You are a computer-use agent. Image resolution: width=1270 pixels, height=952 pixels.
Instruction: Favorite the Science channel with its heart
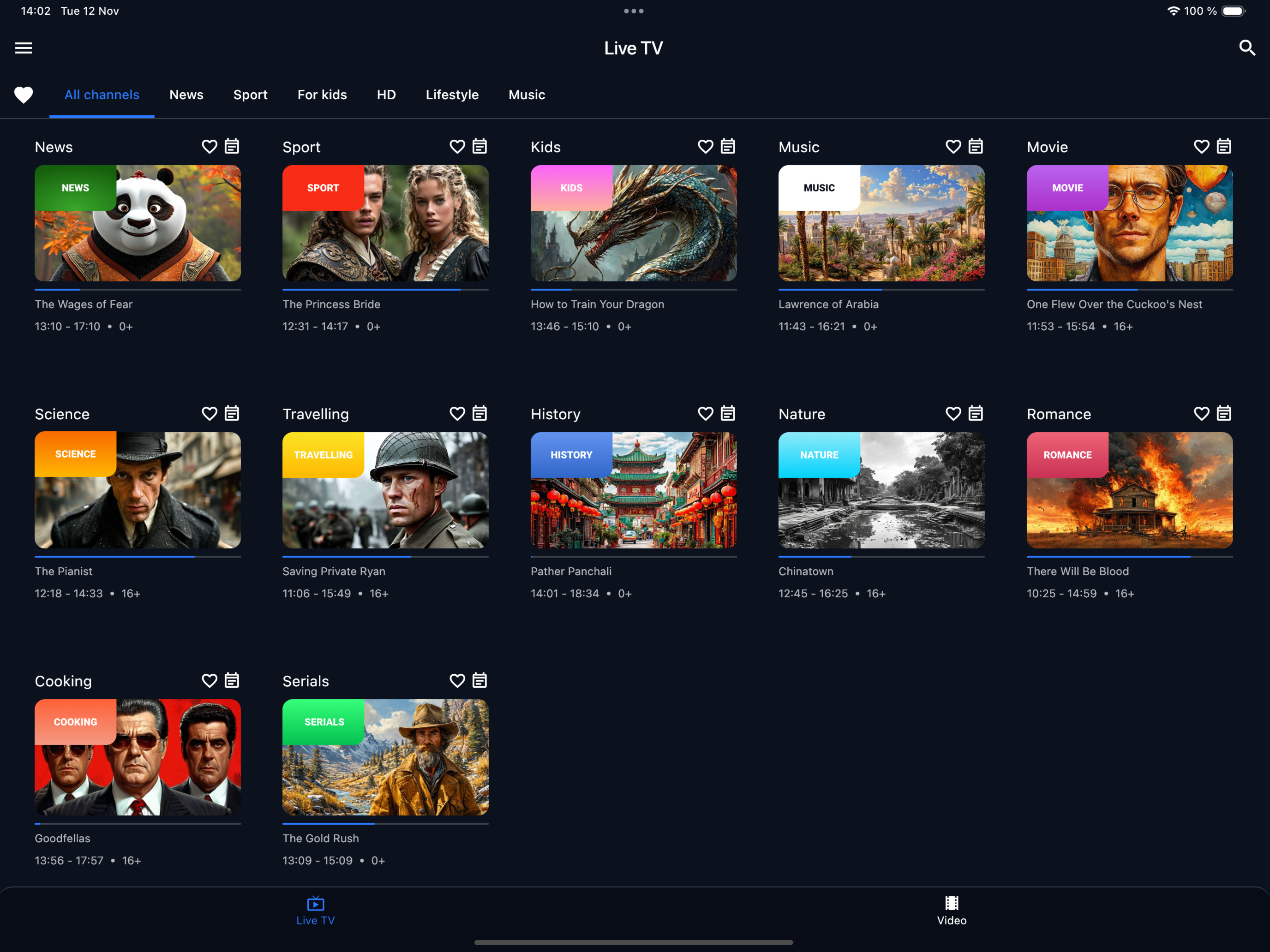[210, 414]
